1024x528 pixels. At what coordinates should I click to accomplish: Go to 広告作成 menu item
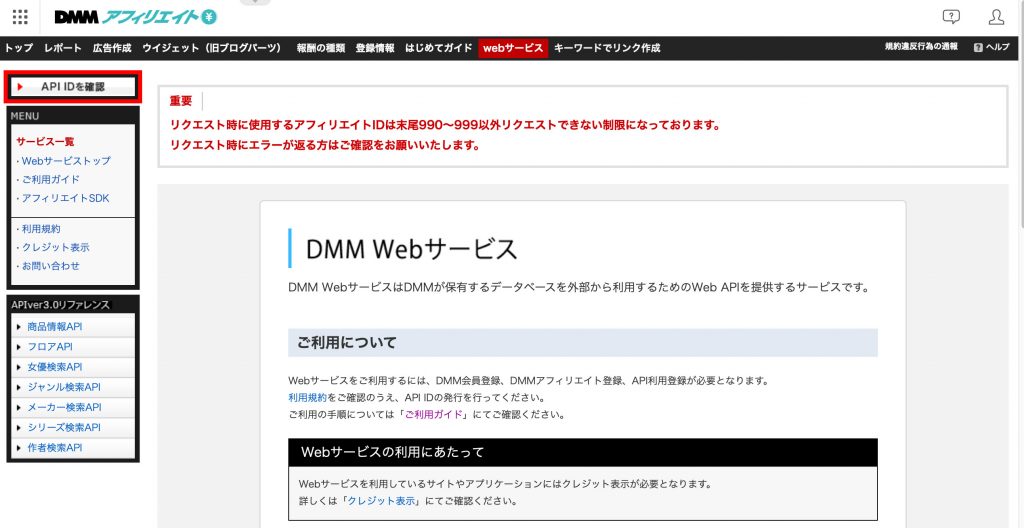pyautogui.click(x=112, y=48)
